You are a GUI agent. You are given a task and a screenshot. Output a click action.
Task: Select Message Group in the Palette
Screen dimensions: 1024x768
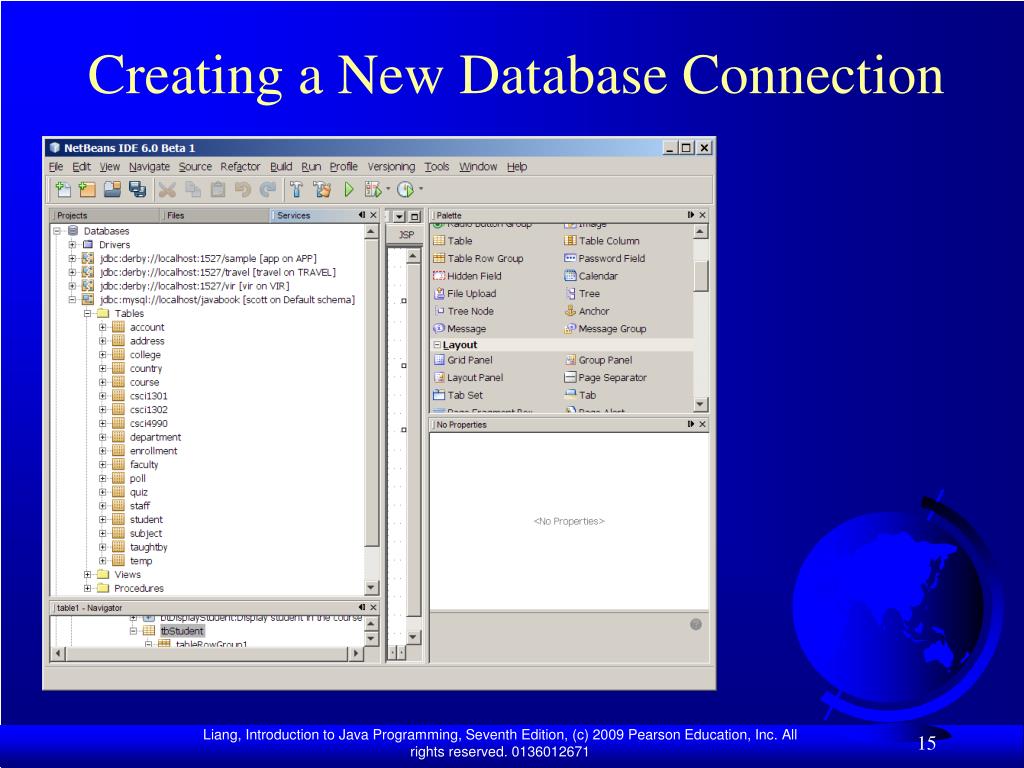coord(605,329)
